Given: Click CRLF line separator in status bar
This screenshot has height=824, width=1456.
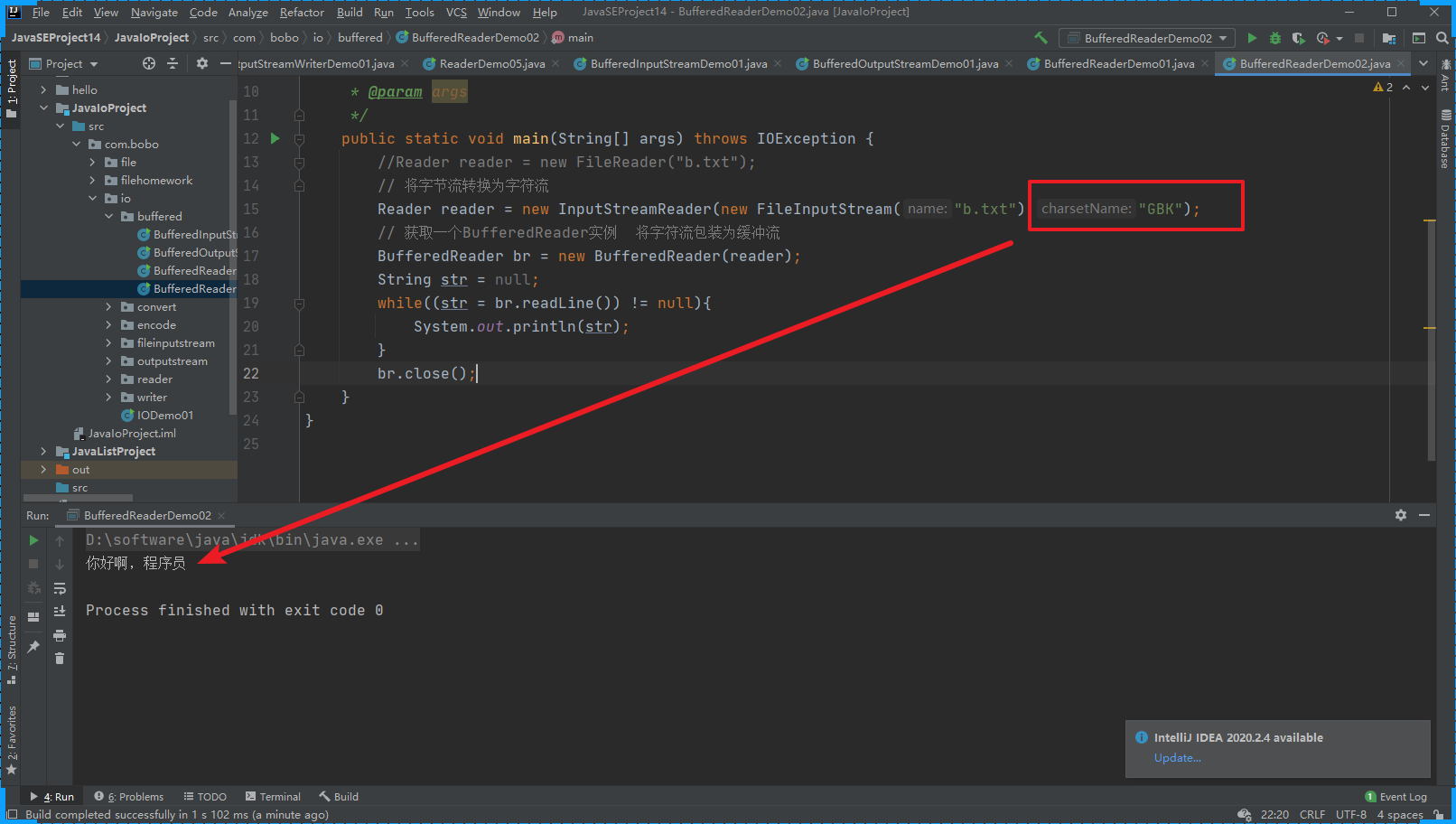Looking at the screenshot, I should pos(1312,814).
